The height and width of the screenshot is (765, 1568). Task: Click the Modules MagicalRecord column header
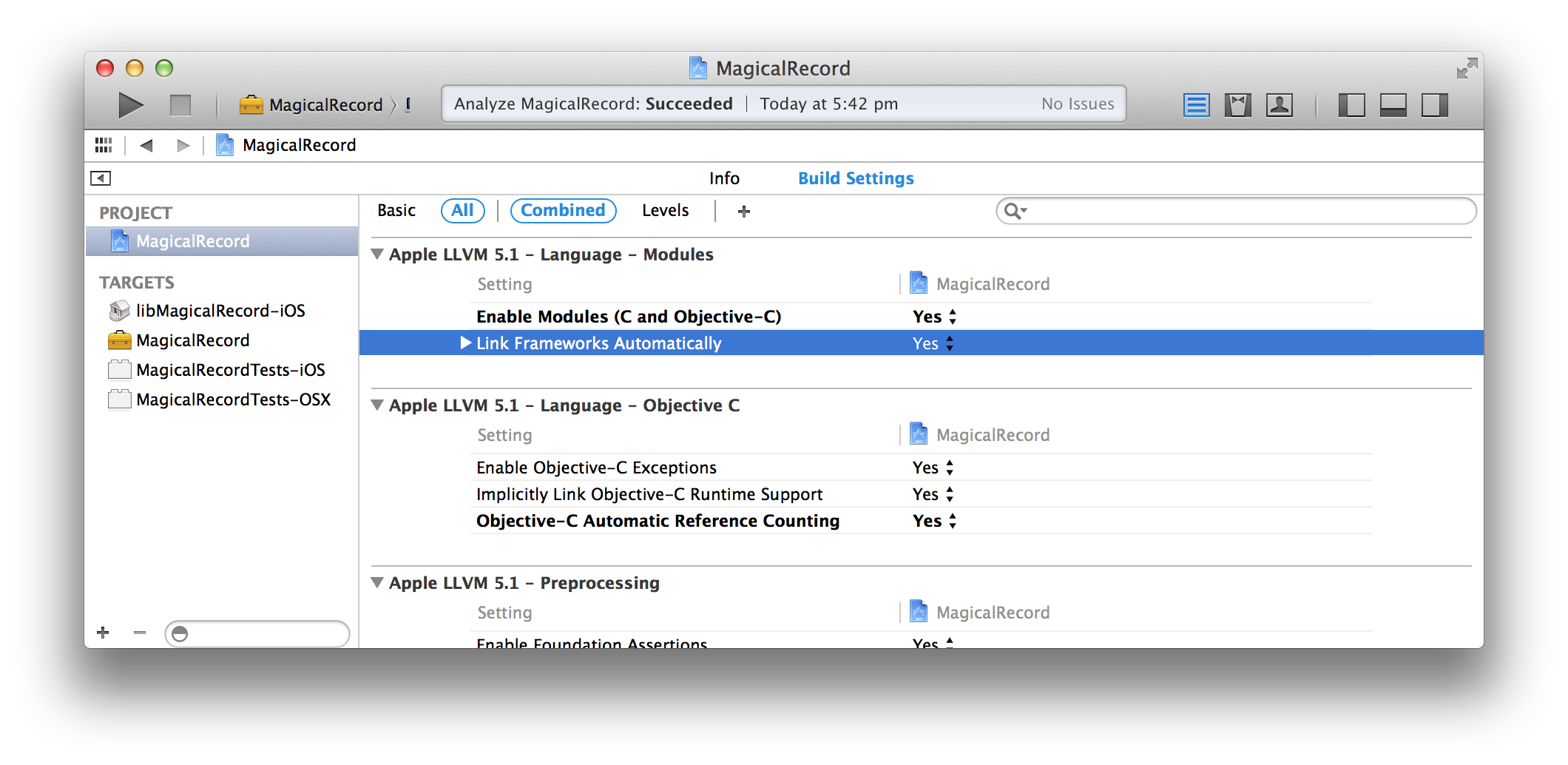pos(979,284)
